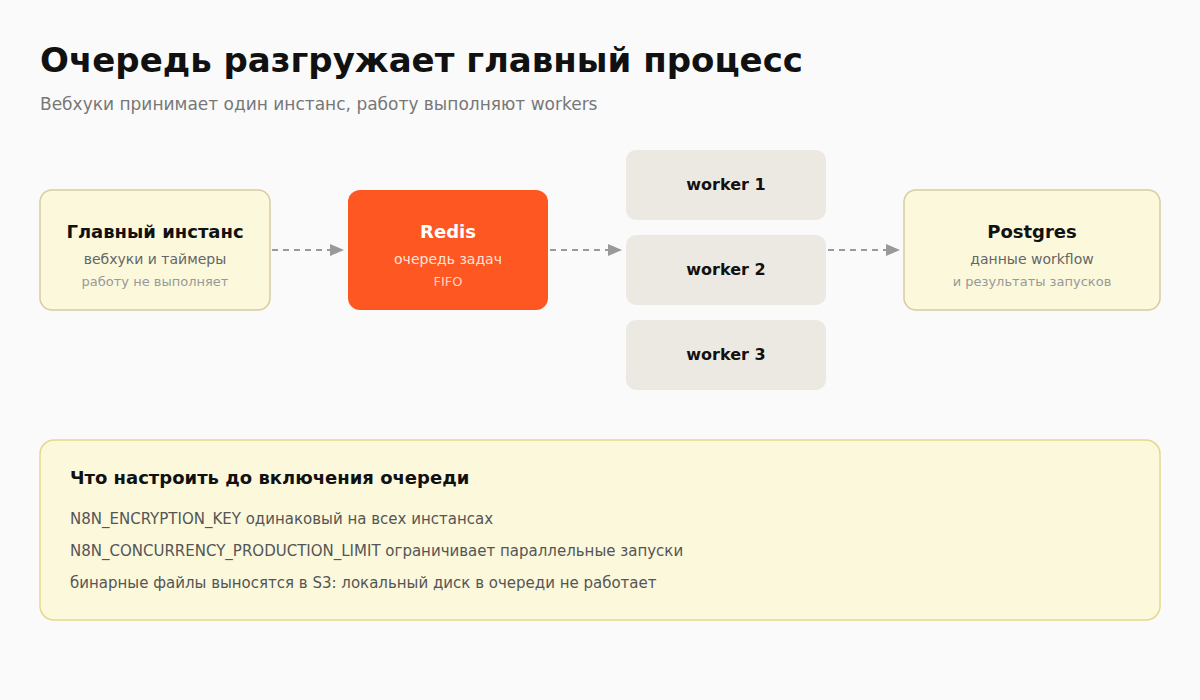Click the text "вебхуки и таймеры"
Screen dimensions: 1200x700
tap(155, 259)
